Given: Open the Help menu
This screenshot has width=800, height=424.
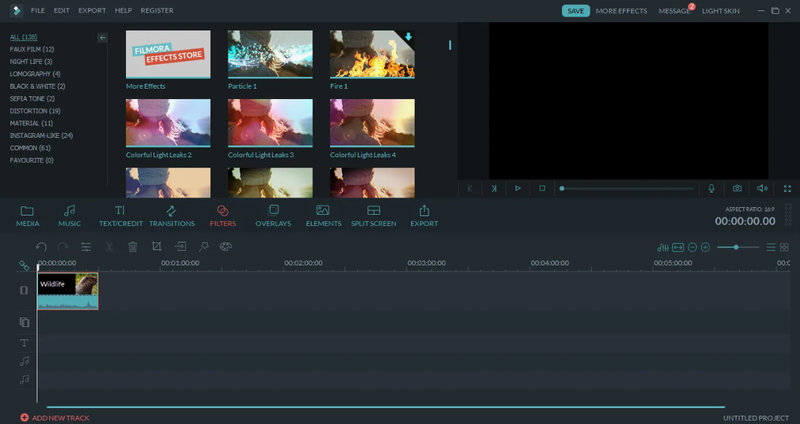Looking at the screenshot, I should pyautogui.click(x=123, y=10).
